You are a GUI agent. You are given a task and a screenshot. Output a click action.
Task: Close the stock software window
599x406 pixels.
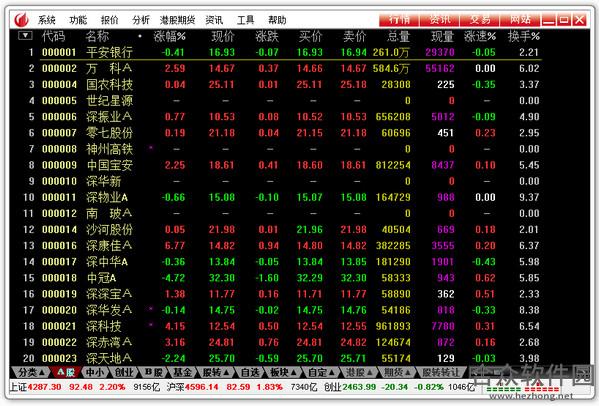coord(579,20)
